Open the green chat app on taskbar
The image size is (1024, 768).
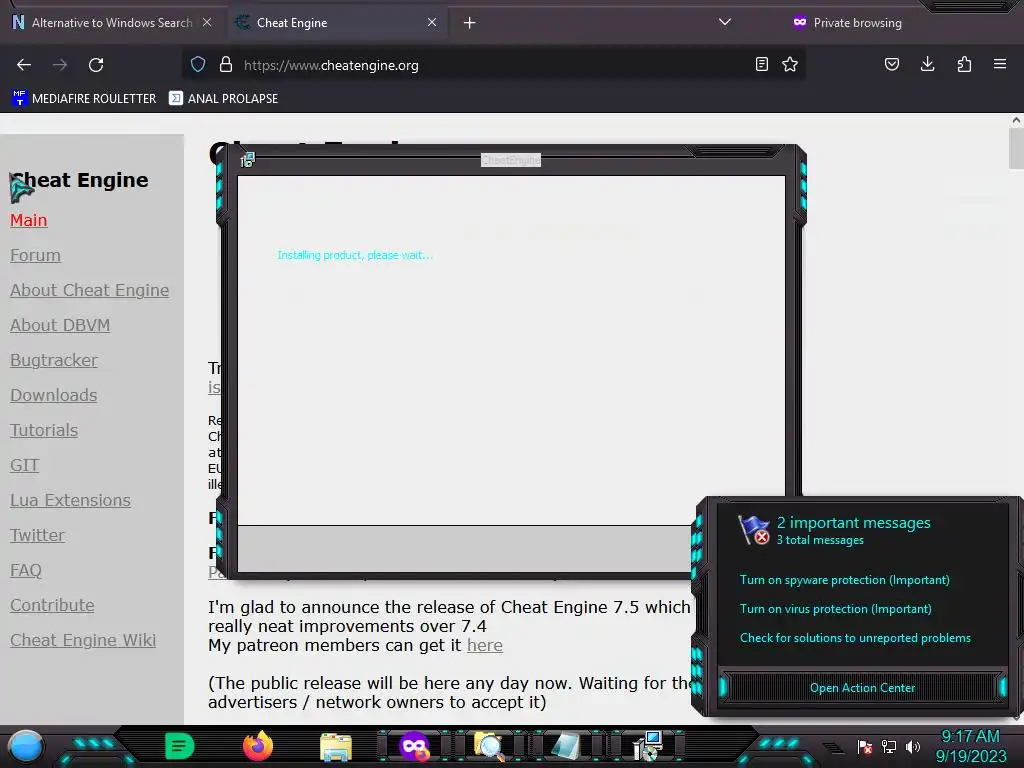pyautogui.click(x=180, y=746)
